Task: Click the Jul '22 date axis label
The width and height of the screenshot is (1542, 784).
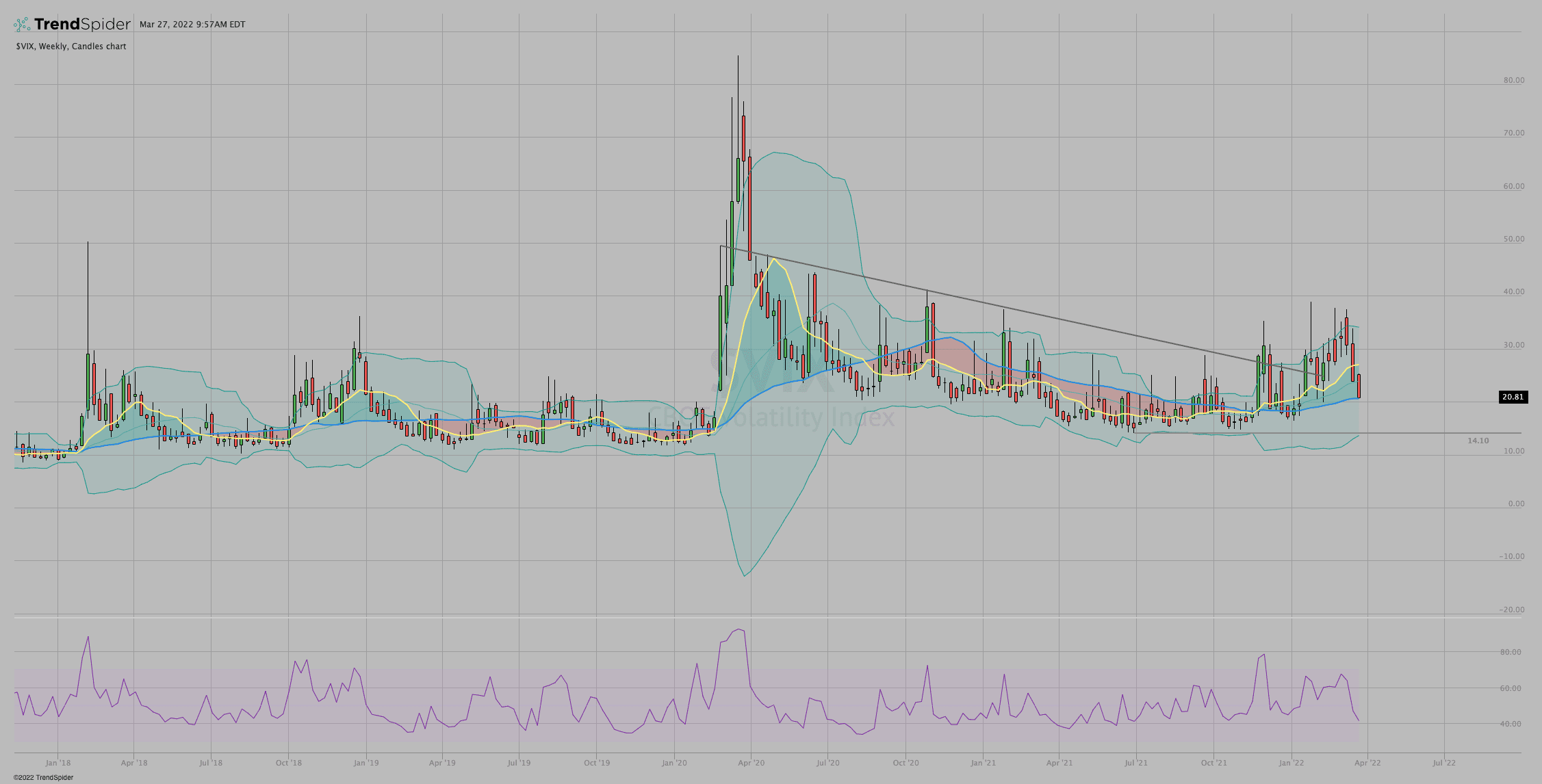Action: pos(1444,763)
